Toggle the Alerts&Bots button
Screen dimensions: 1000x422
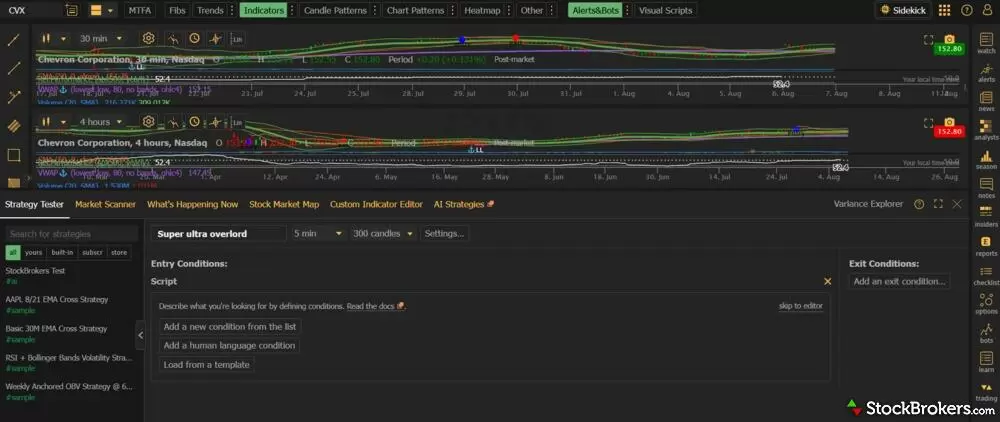595,10
